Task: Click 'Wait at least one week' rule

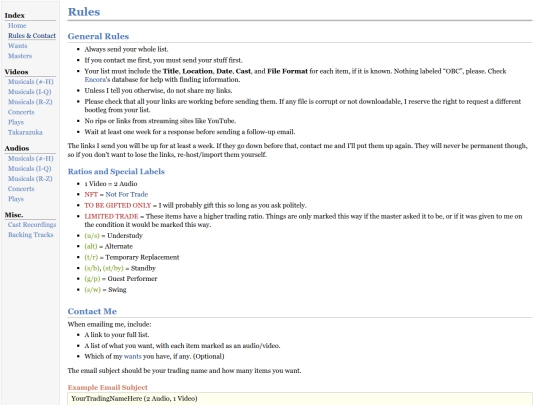Action: [x=190, y=132]
